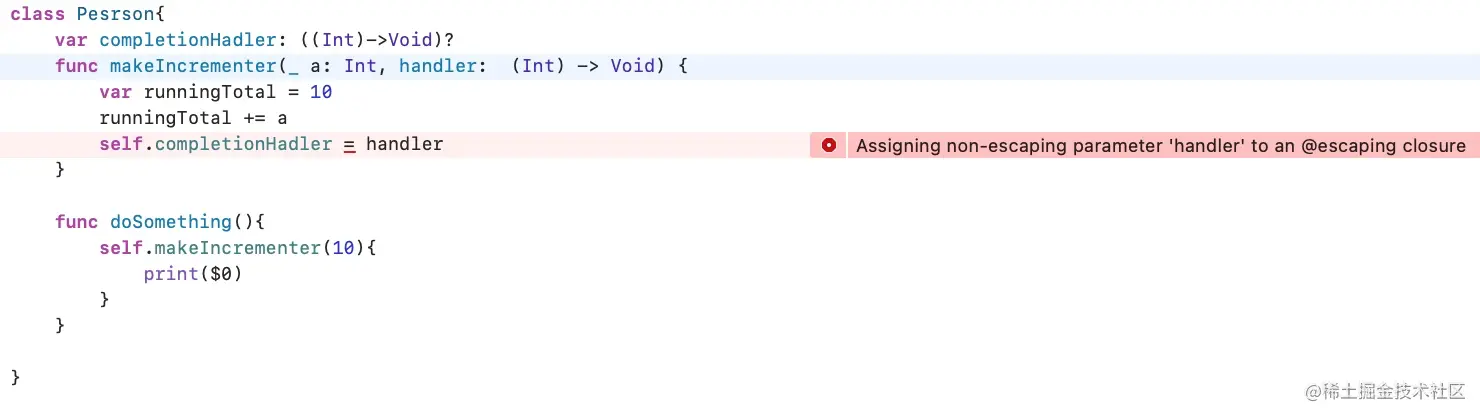Click the print($0) statement
Viewport: 1480px width, 416px height.
click(x=193, y=275)
